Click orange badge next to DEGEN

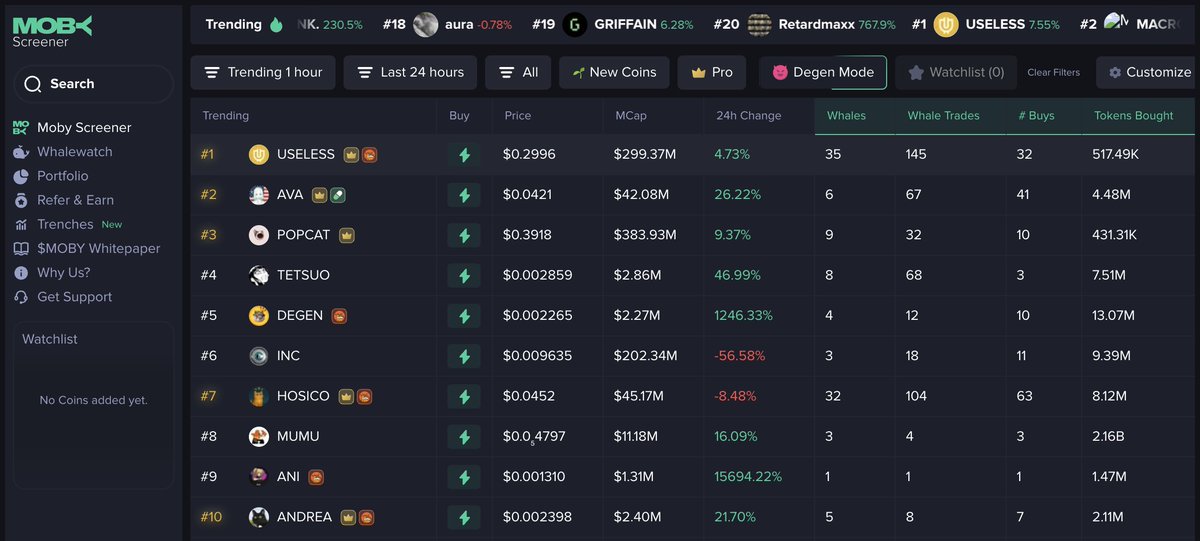[x=339, y=316]
